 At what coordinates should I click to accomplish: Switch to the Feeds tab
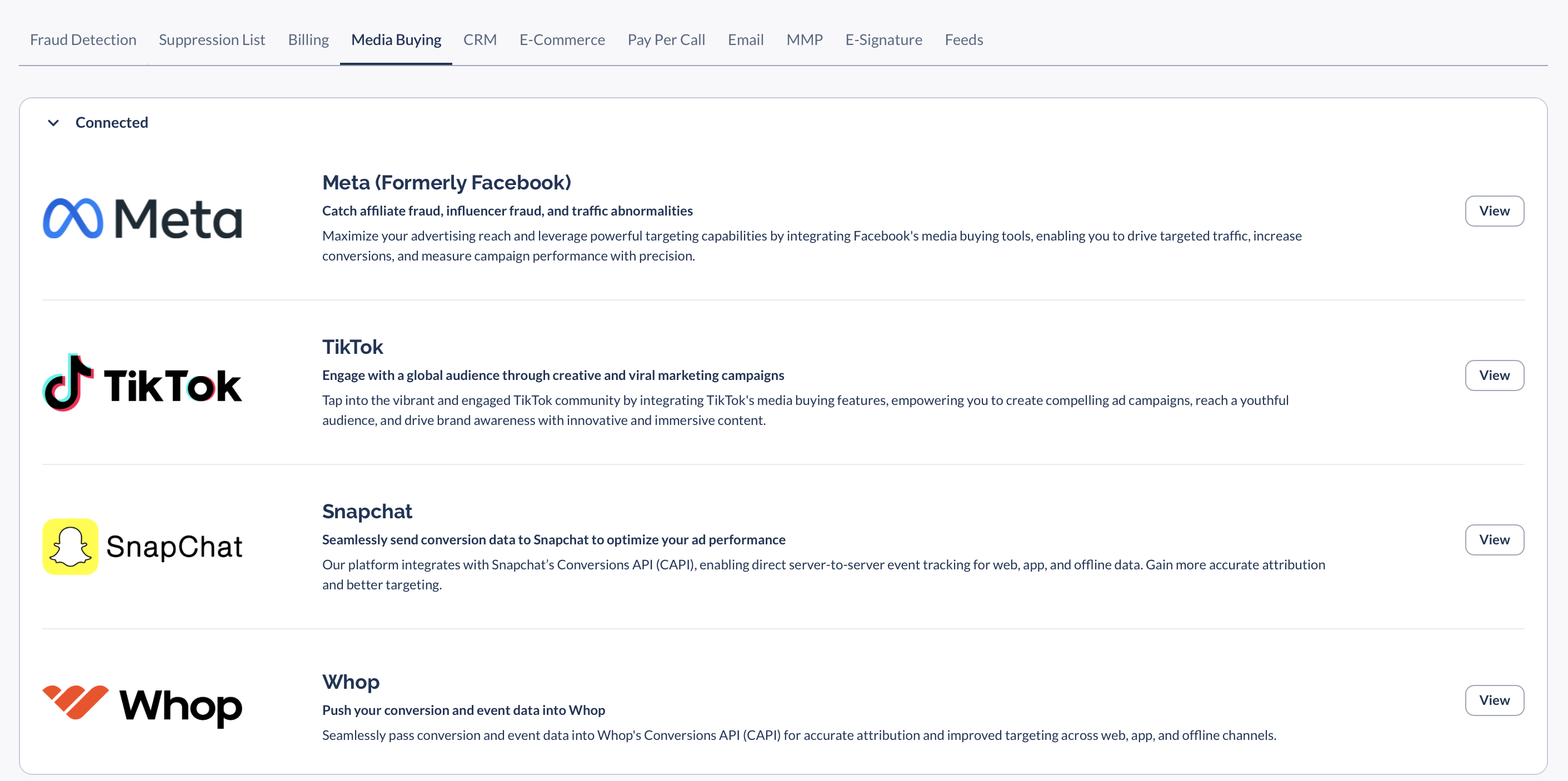click(x=964, y=39)
